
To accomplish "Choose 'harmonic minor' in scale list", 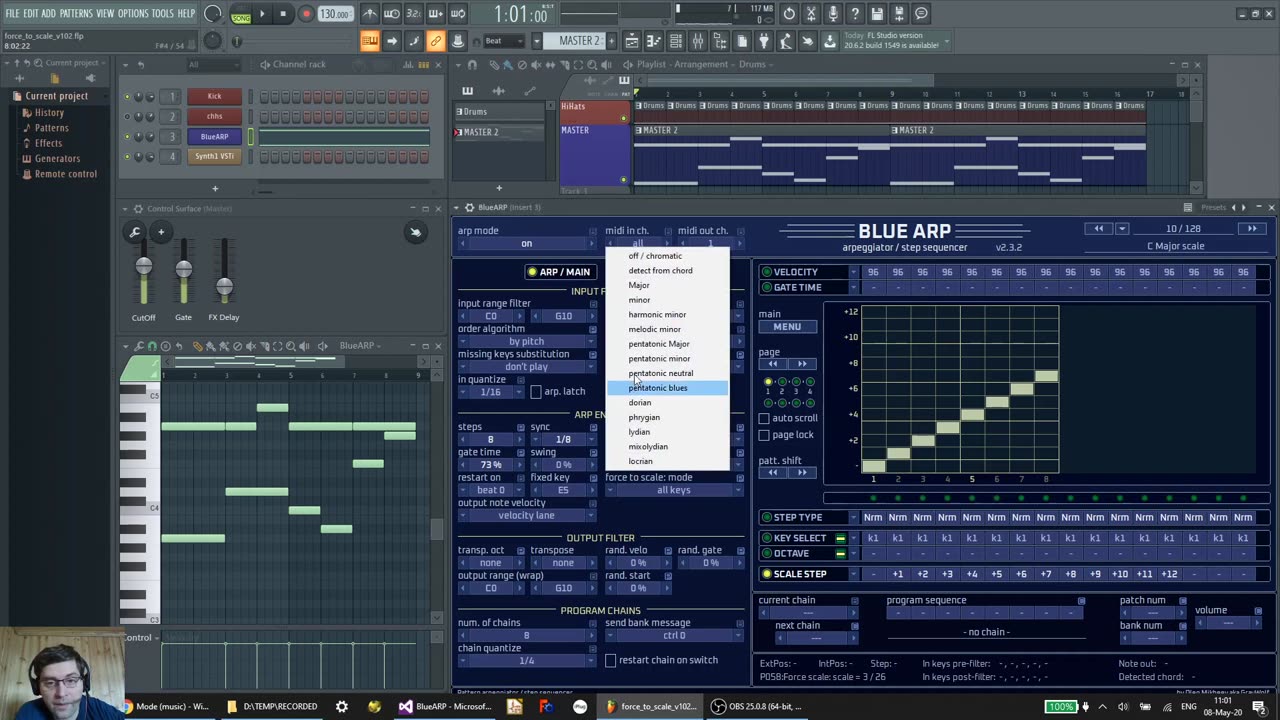I will tap(668, 315).
